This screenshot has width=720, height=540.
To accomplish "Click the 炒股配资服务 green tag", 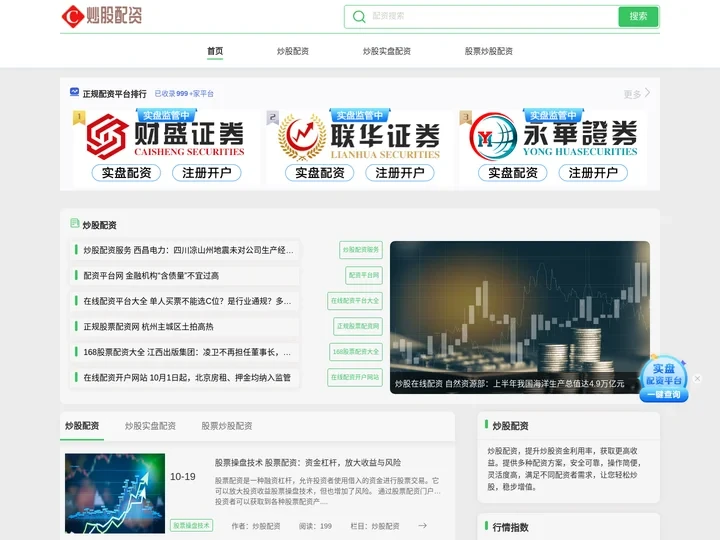I will [x=360, y=250].
